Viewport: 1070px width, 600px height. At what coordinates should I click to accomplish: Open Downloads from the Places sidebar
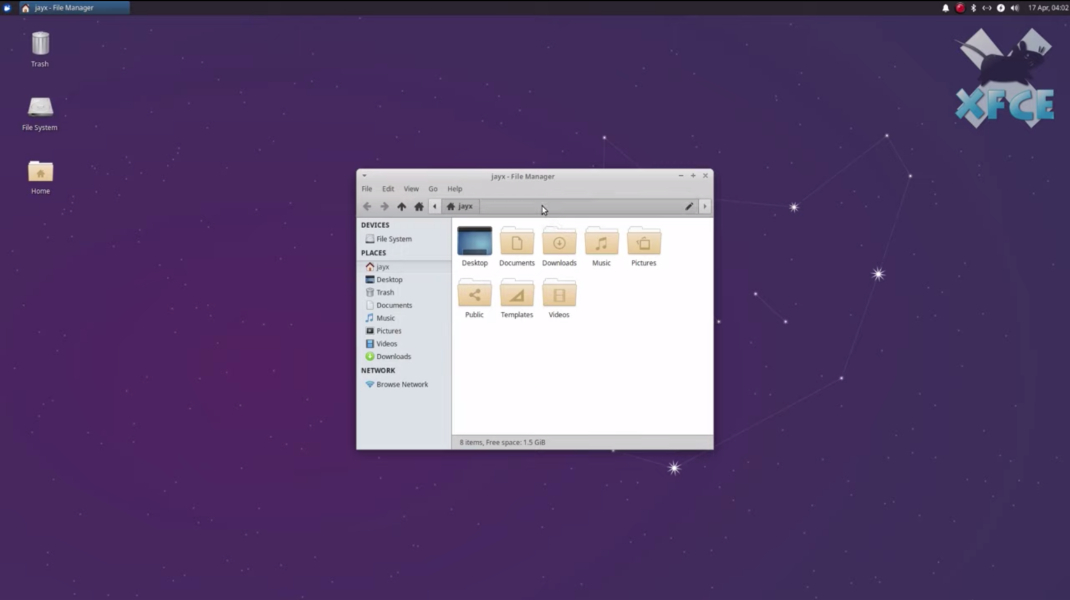pyautogui.click(x=394, y=356)
